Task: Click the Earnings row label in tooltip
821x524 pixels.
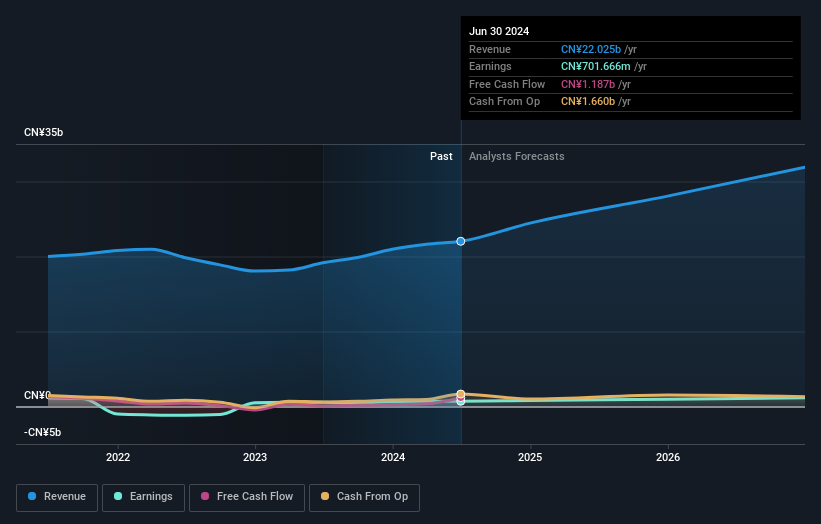Action: point(490,66)
